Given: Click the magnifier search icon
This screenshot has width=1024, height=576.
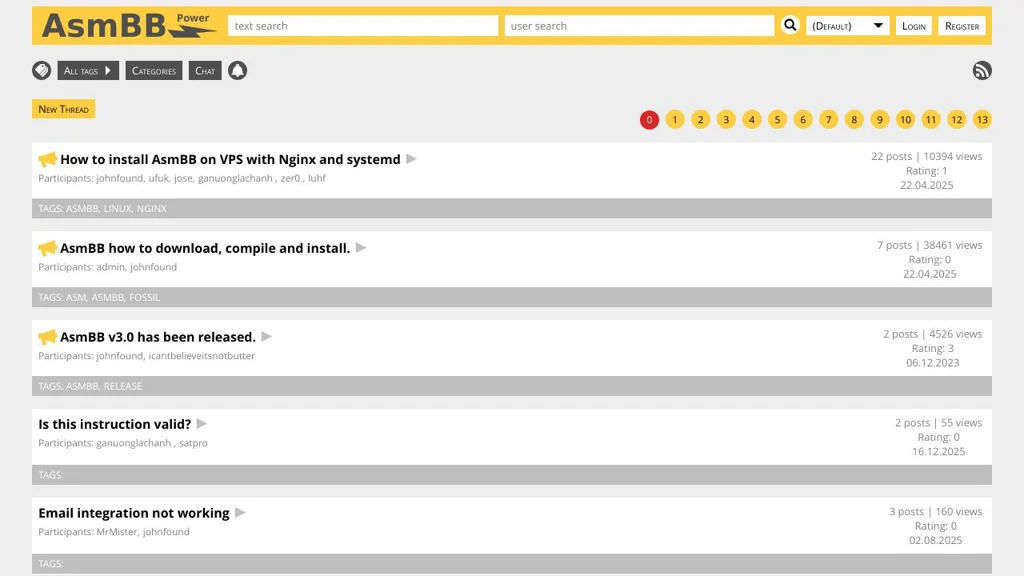Looking at the screenshot, I should (x=790, y=25).
